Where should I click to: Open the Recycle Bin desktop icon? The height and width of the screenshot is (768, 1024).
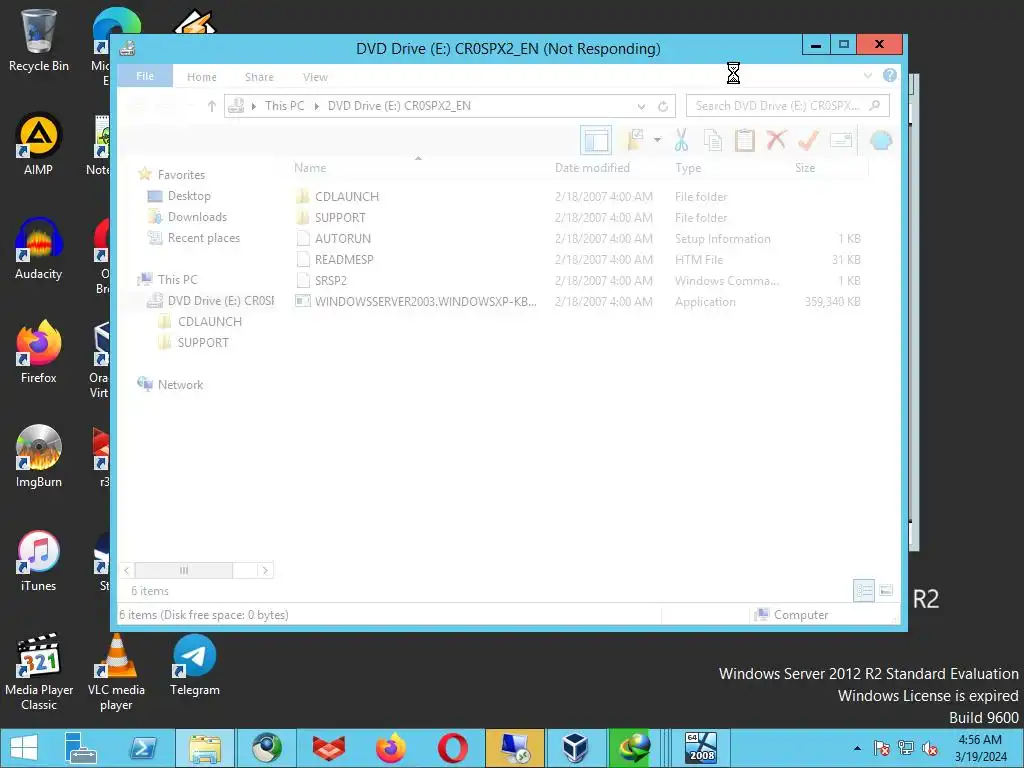pos(39,40)
